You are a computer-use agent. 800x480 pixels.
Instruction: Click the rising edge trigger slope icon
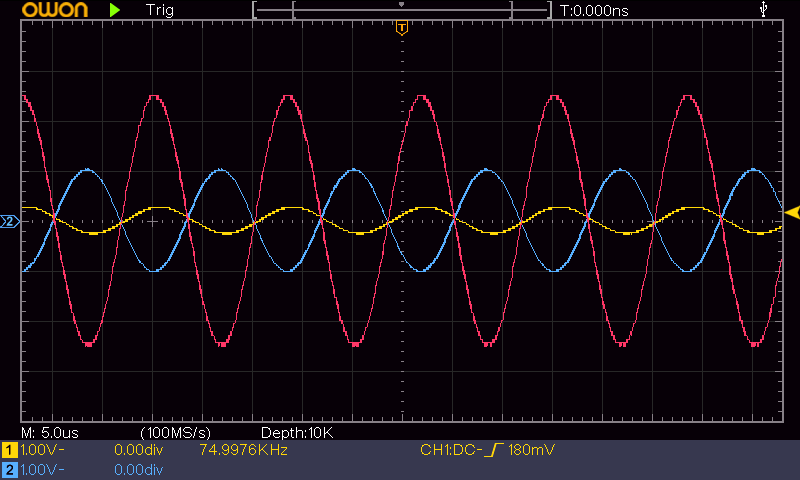[493, 451]
